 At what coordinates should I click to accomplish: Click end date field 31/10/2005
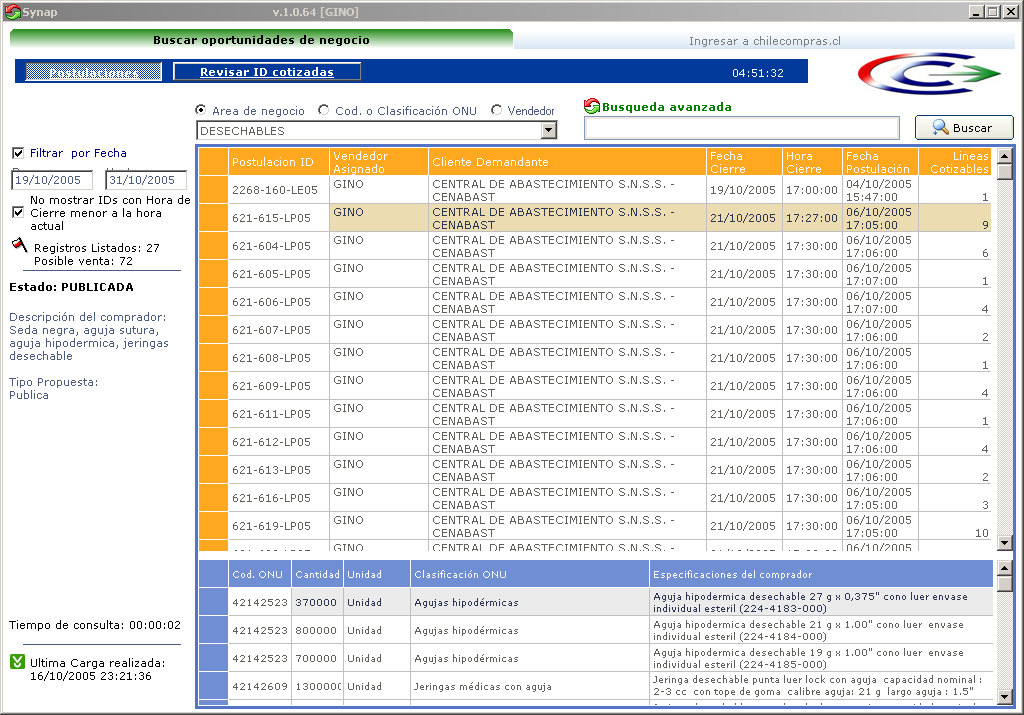point(146,180)
